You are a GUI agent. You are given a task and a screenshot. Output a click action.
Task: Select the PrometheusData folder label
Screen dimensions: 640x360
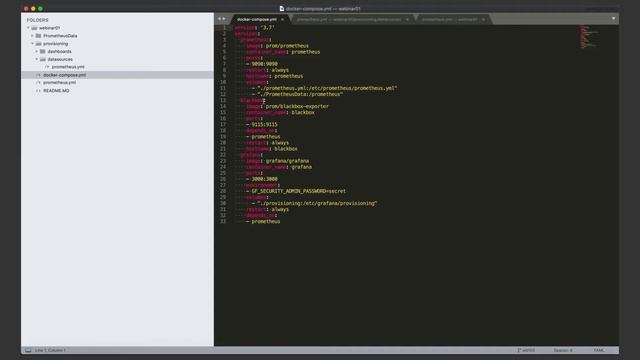tap(60, 36)
